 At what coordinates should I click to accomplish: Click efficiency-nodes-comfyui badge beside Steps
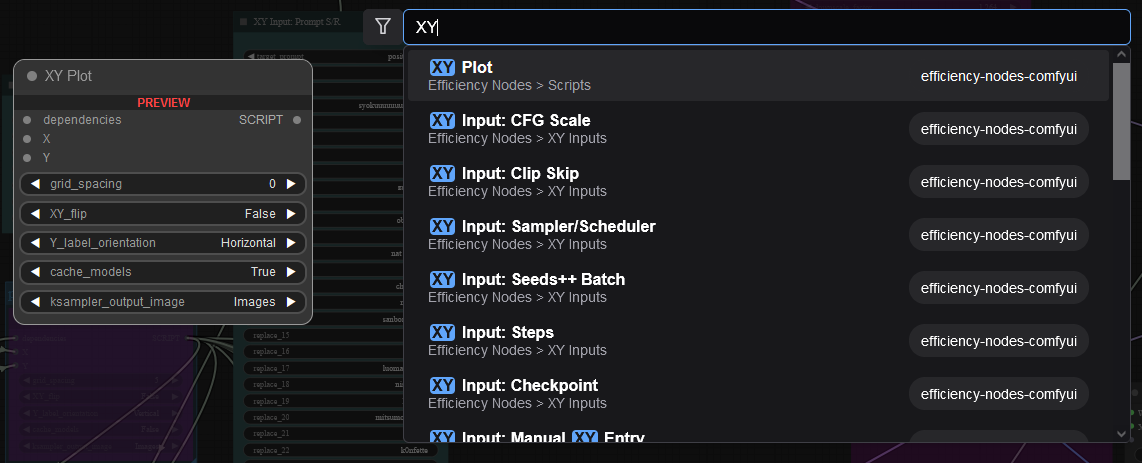[x=999, y=341]
